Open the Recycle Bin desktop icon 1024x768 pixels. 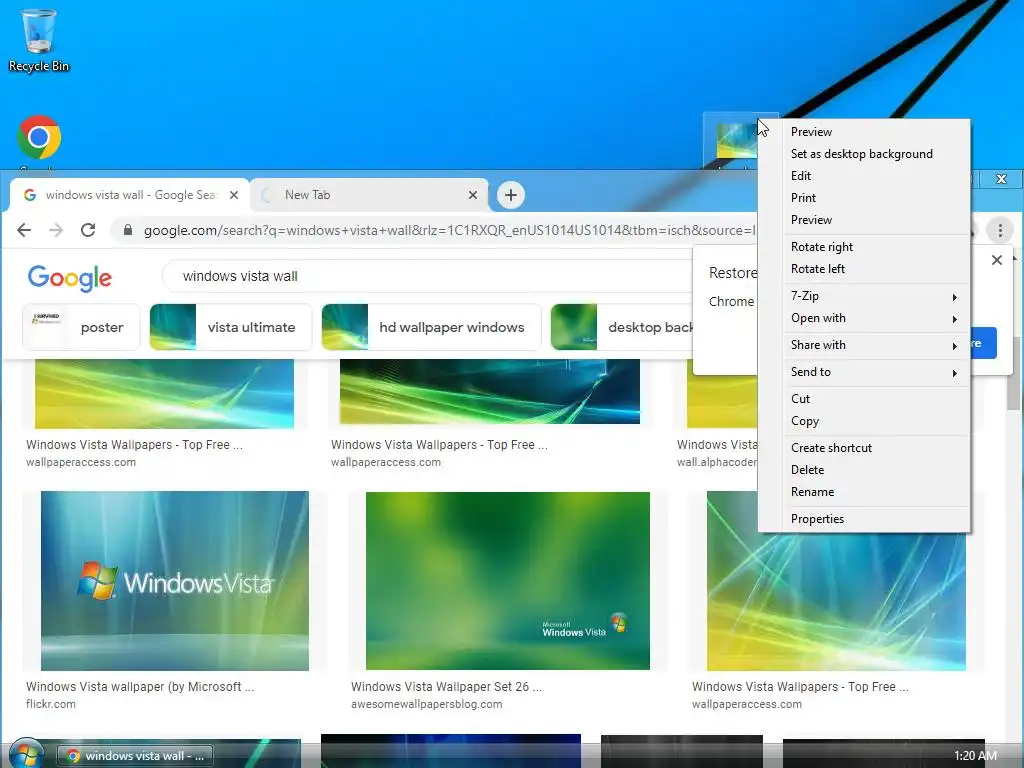[38, 39]
